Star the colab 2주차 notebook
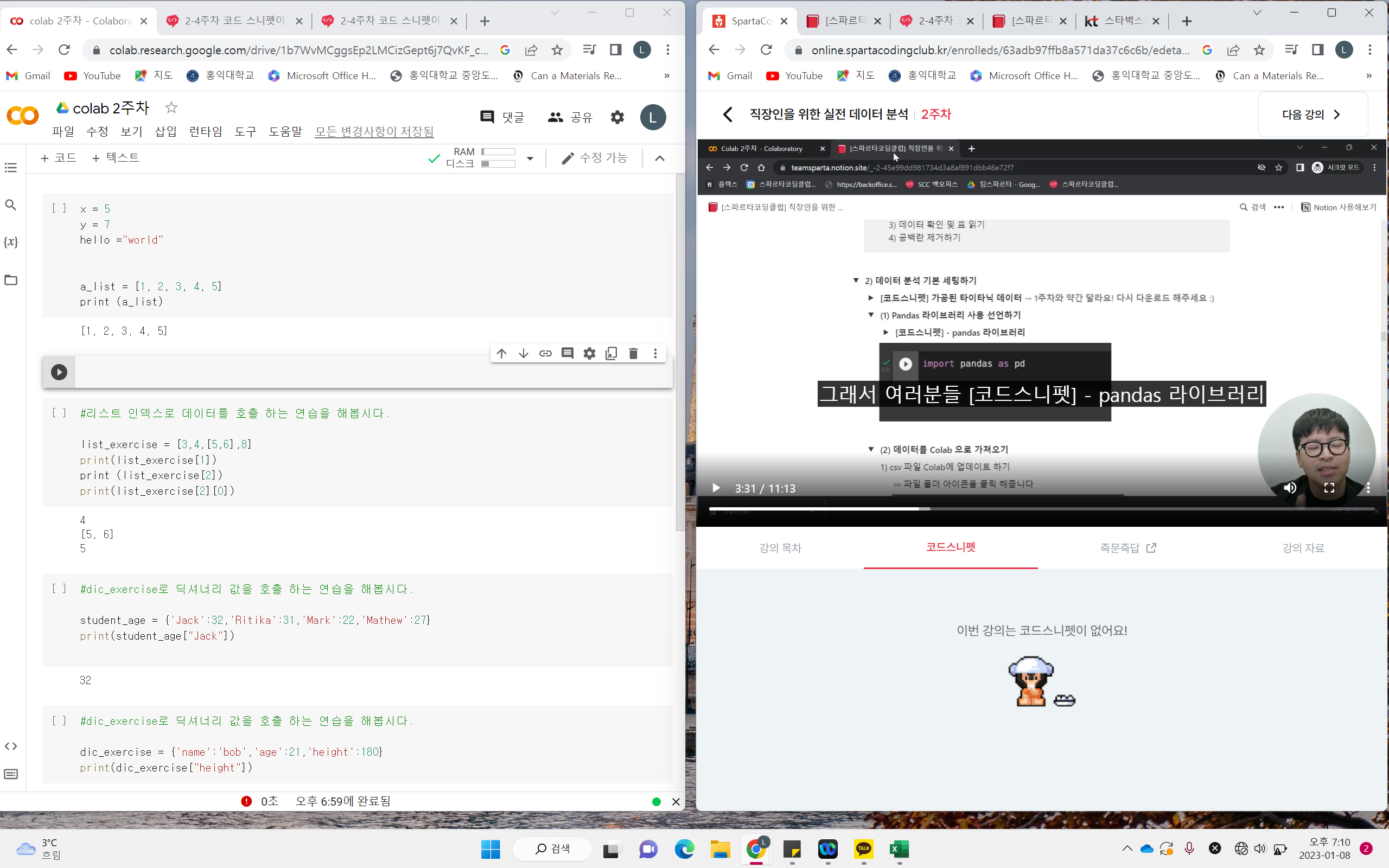This screenshot has height=868, width=1389. point(171,107)
